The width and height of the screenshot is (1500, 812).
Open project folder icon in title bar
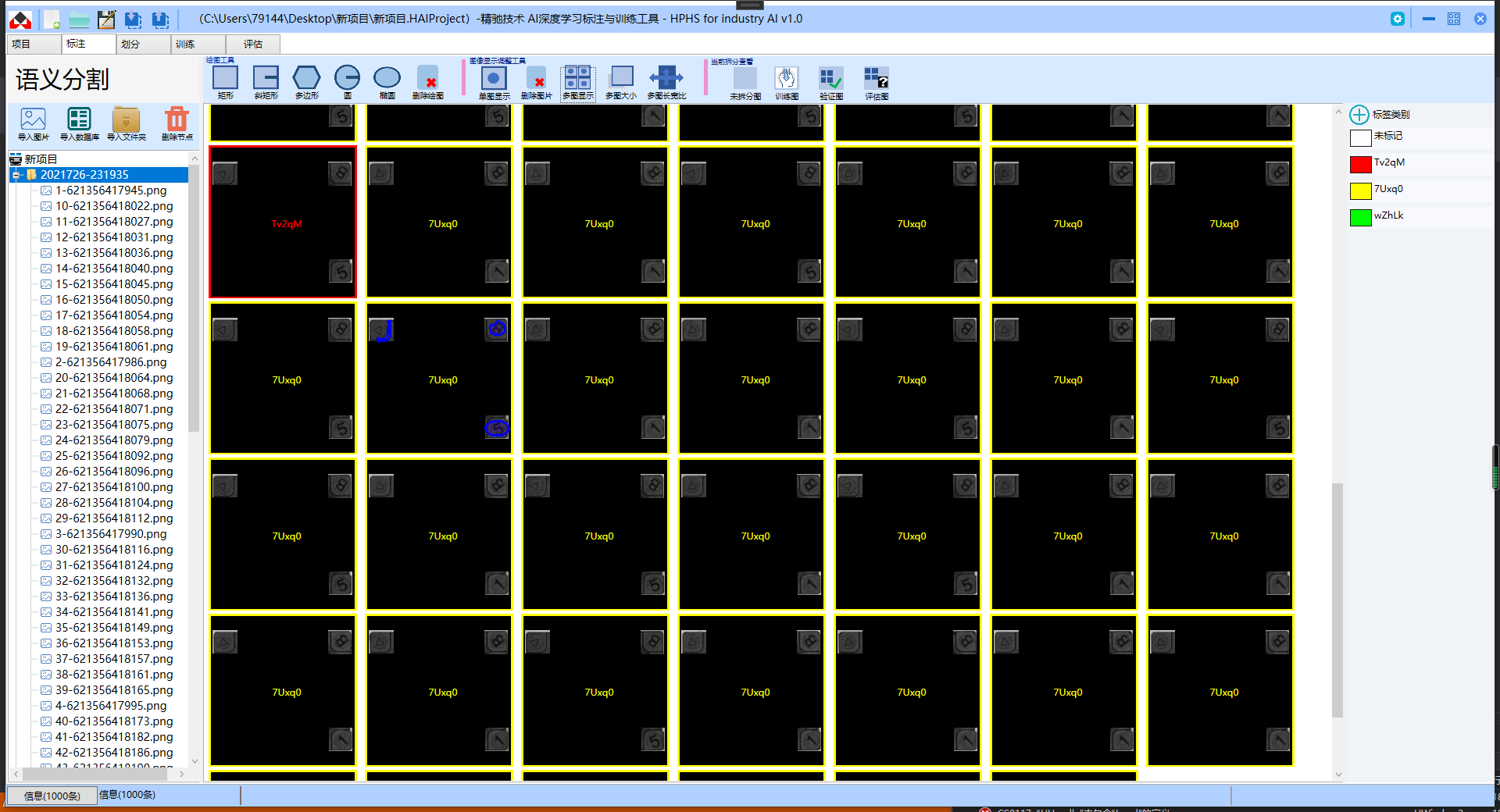point(79,20)
